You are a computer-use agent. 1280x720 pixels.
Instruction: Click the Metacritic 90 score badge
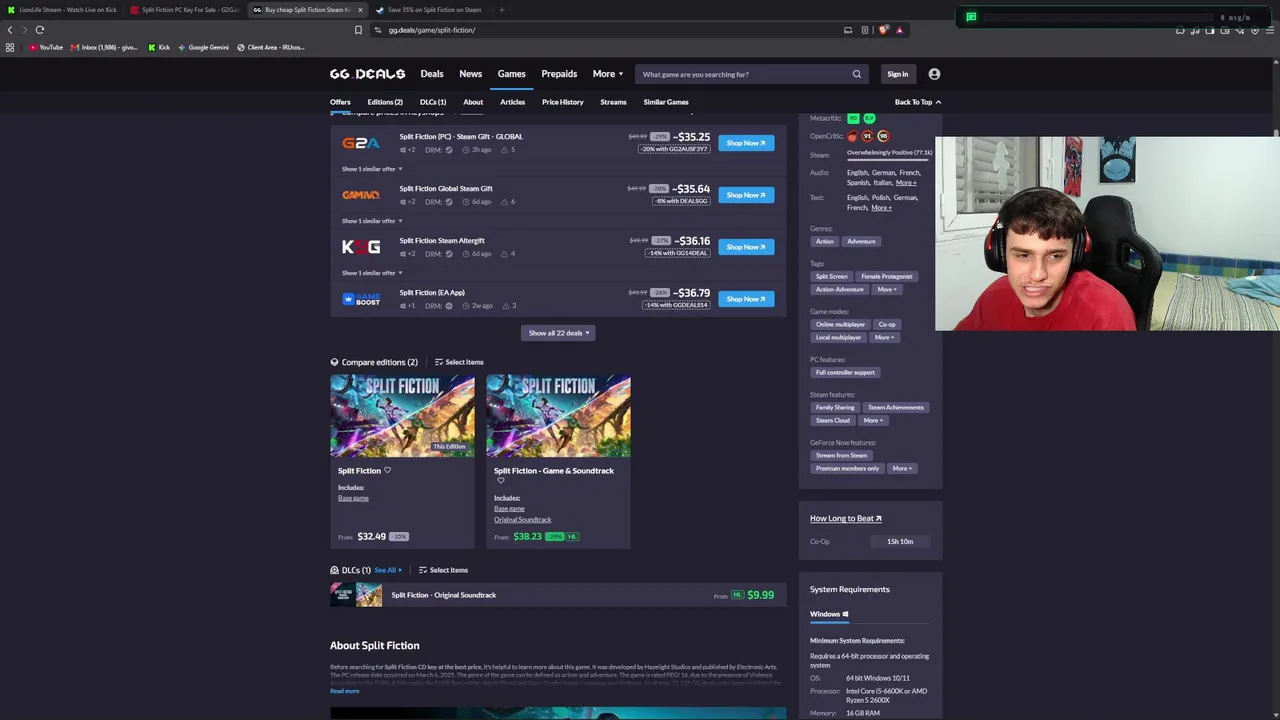(x=853, y=118)
